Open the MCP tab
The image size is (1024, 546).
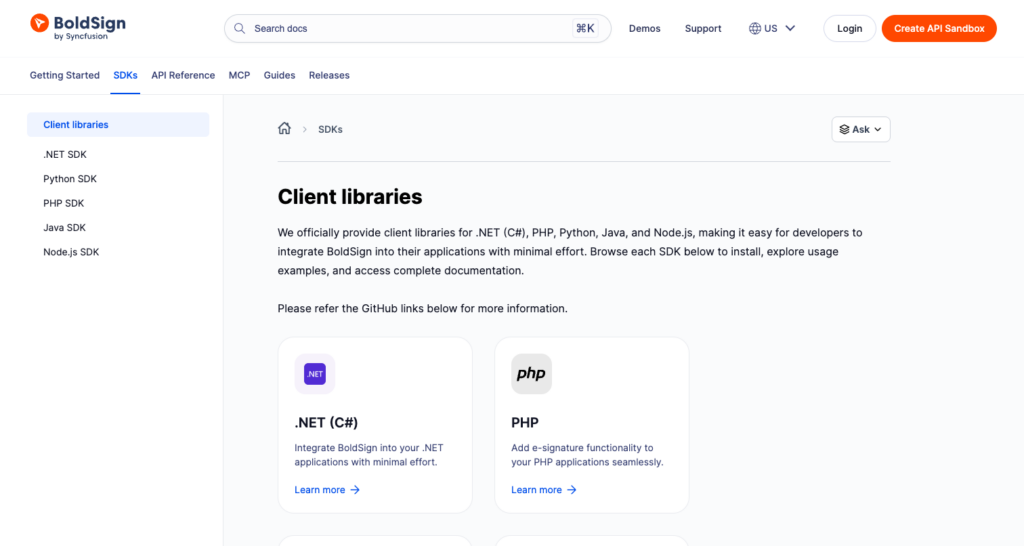point(239,75)
